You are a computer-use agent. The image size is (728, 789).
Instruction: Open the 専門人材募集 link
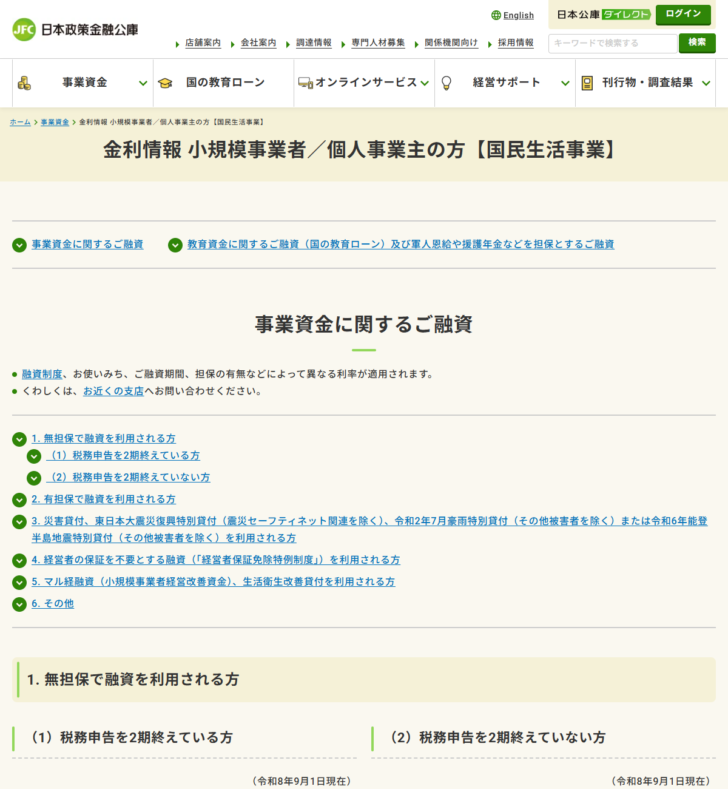tap(378, 43)
